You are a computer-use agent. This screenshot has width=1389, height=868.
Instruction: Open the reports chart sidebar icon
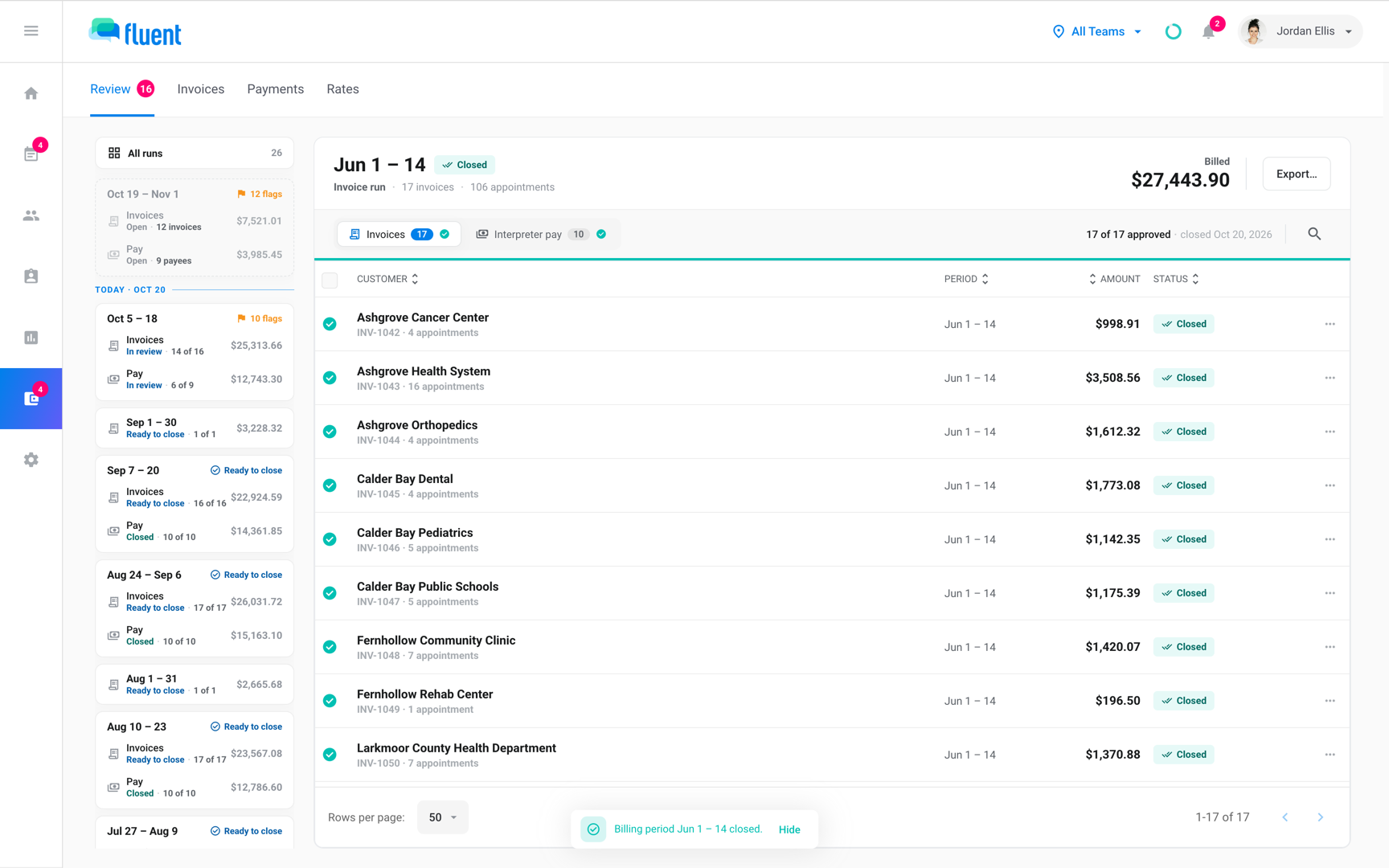click(31, 338)
